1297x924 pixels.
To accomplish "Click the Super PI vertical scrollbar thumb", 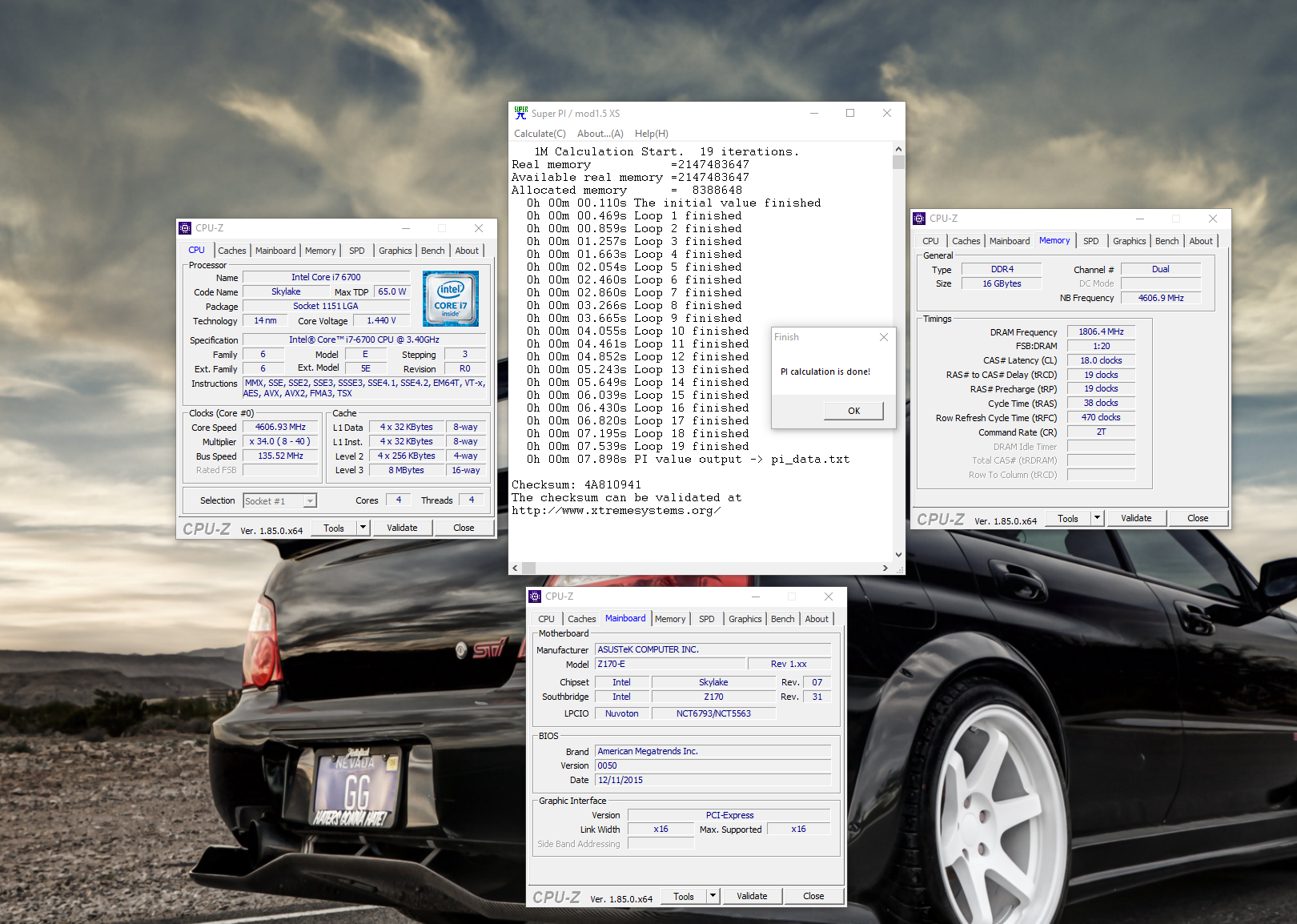I will pos(898,163).
